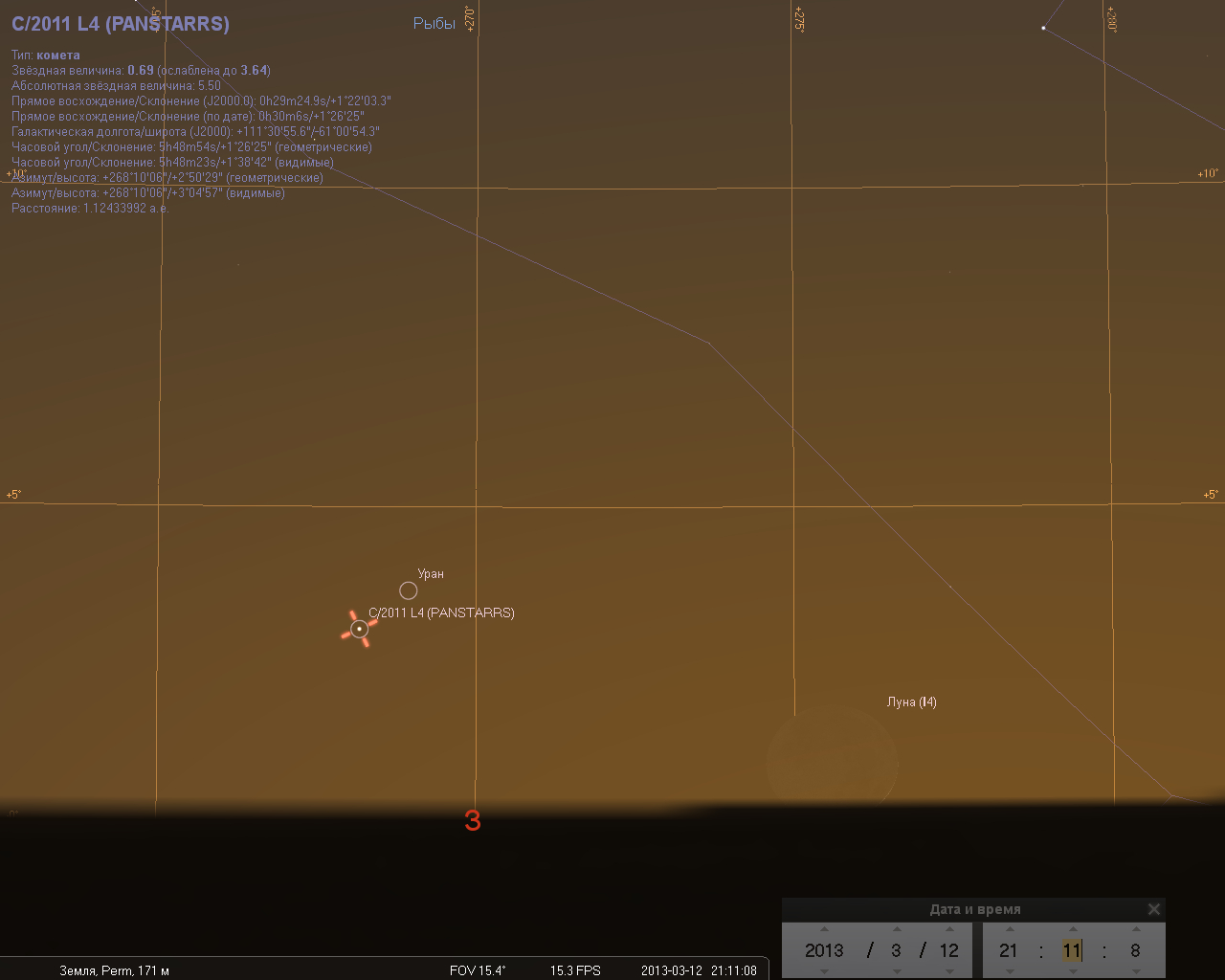
Task: Increase the hour with up arrow
Action: pos(1010,929)
